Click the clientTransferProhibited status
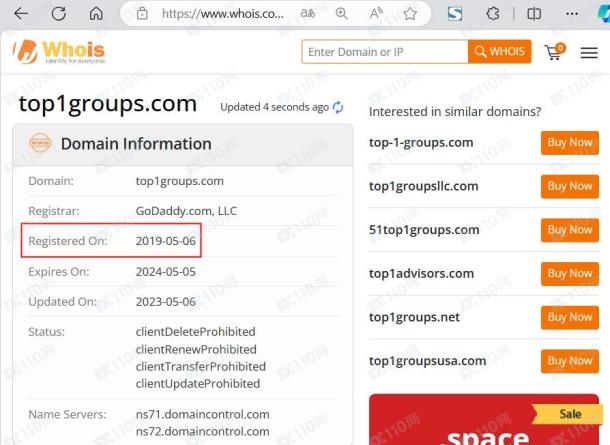This screenshot has width=610, height=445. click(x=200, y=366)
